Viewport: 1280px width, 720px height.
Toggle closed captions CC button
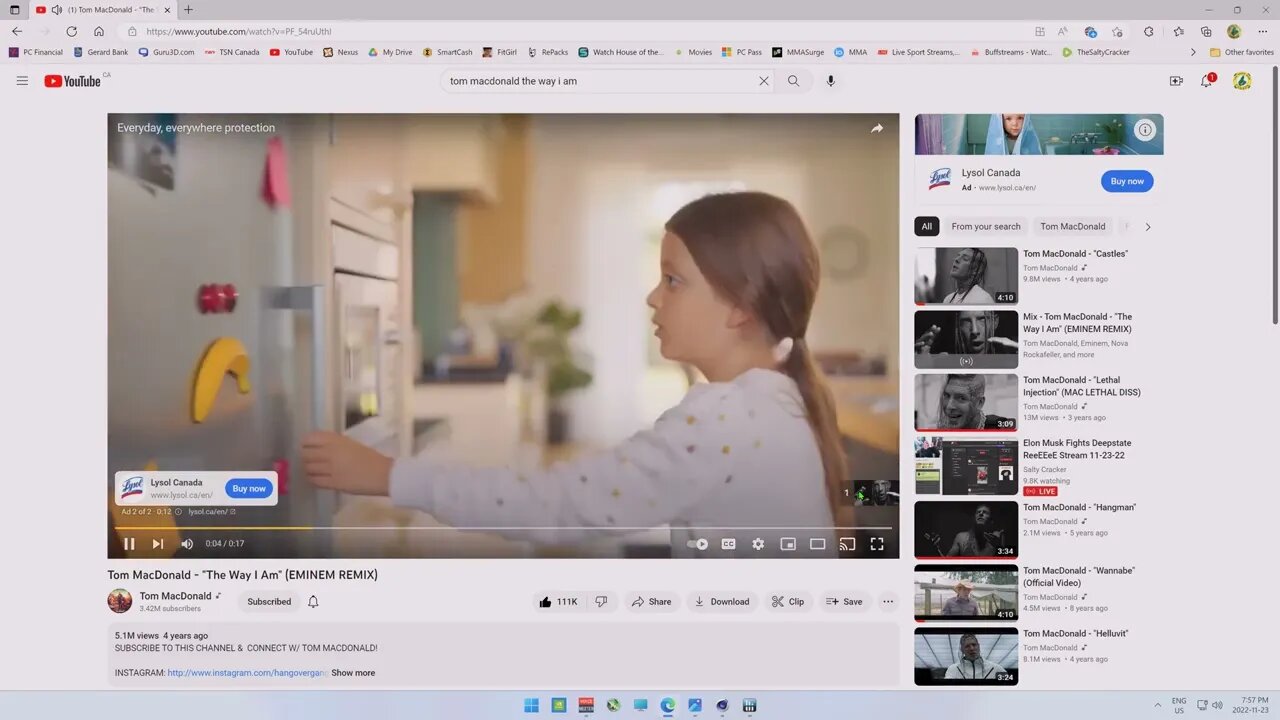coord(728,544)
